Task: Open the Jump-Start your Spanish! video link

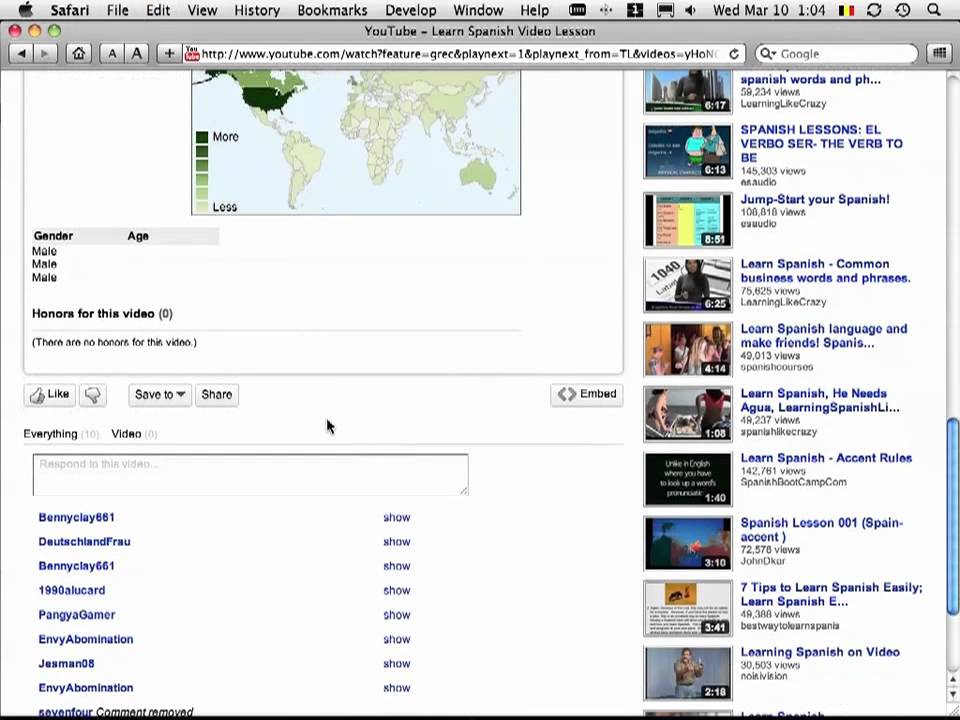Action: click(815, 200)
